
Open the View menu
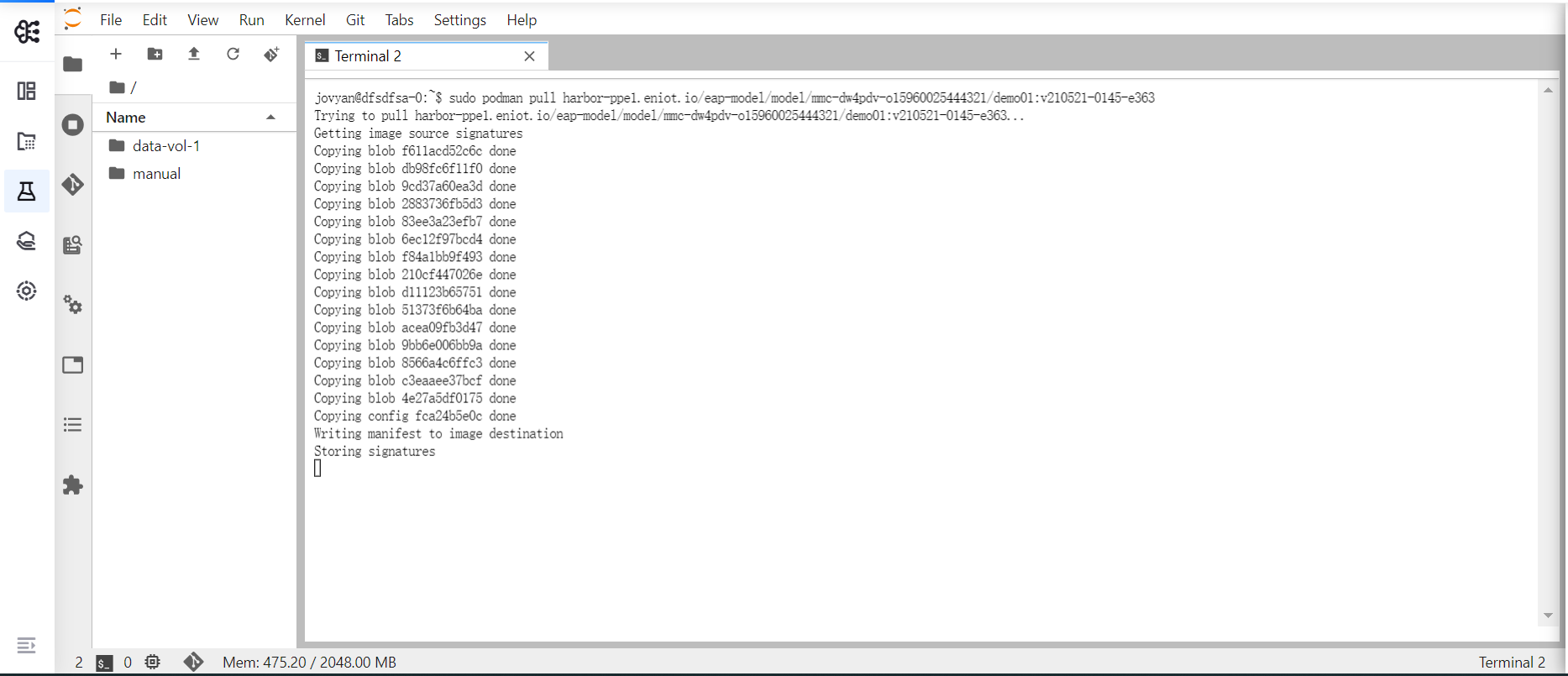203,20
